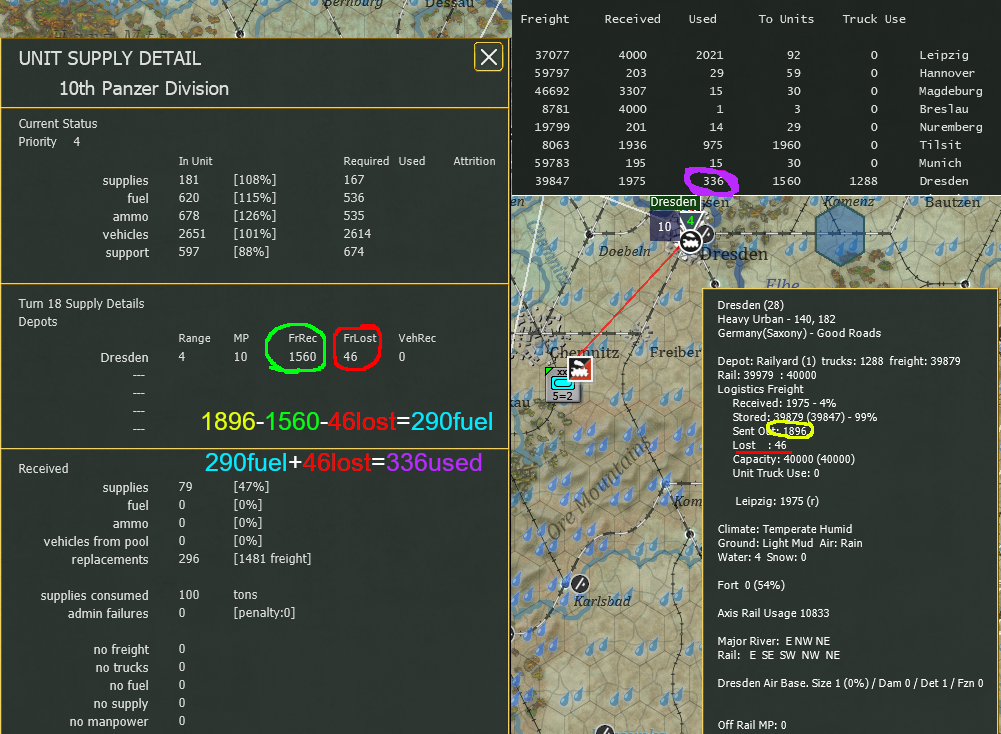Click the 'Truck Use' column header
Image resolution: width=1001 pixels, height=734 pixels.
(x=874, y=19)
